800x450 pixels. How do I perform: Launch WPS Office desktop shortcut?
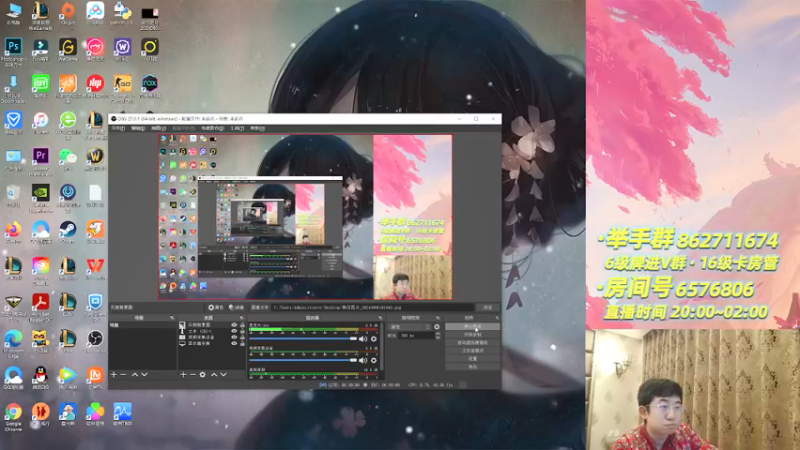[95, 266]
